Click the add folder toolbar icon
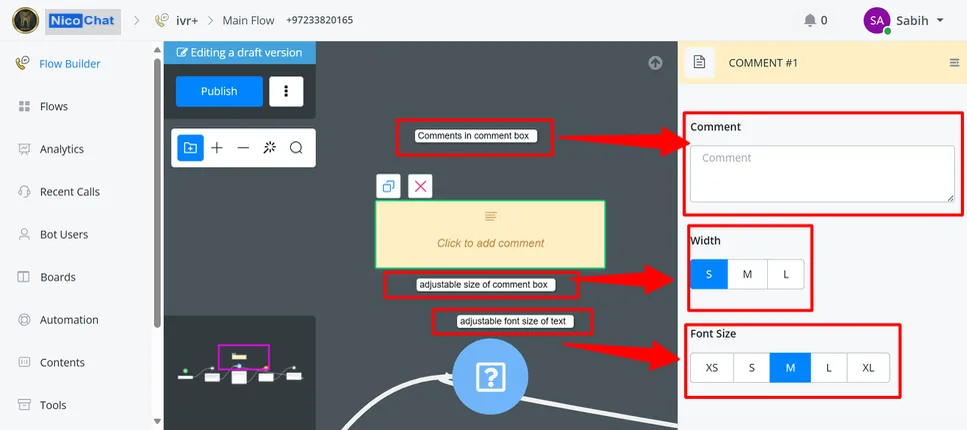Screen dimensions: 967x430 tap(191, 148)
